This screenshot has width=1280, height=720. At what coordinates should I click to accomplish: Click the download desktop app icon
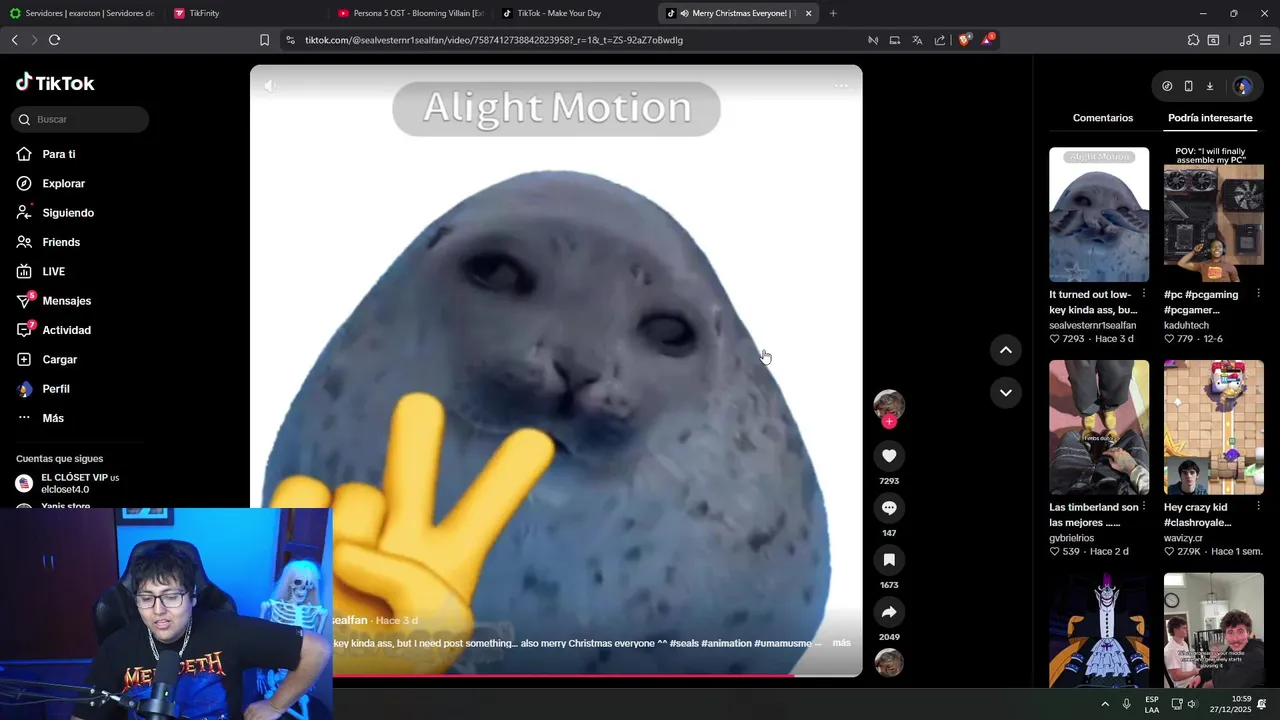tap(1209, 86)
